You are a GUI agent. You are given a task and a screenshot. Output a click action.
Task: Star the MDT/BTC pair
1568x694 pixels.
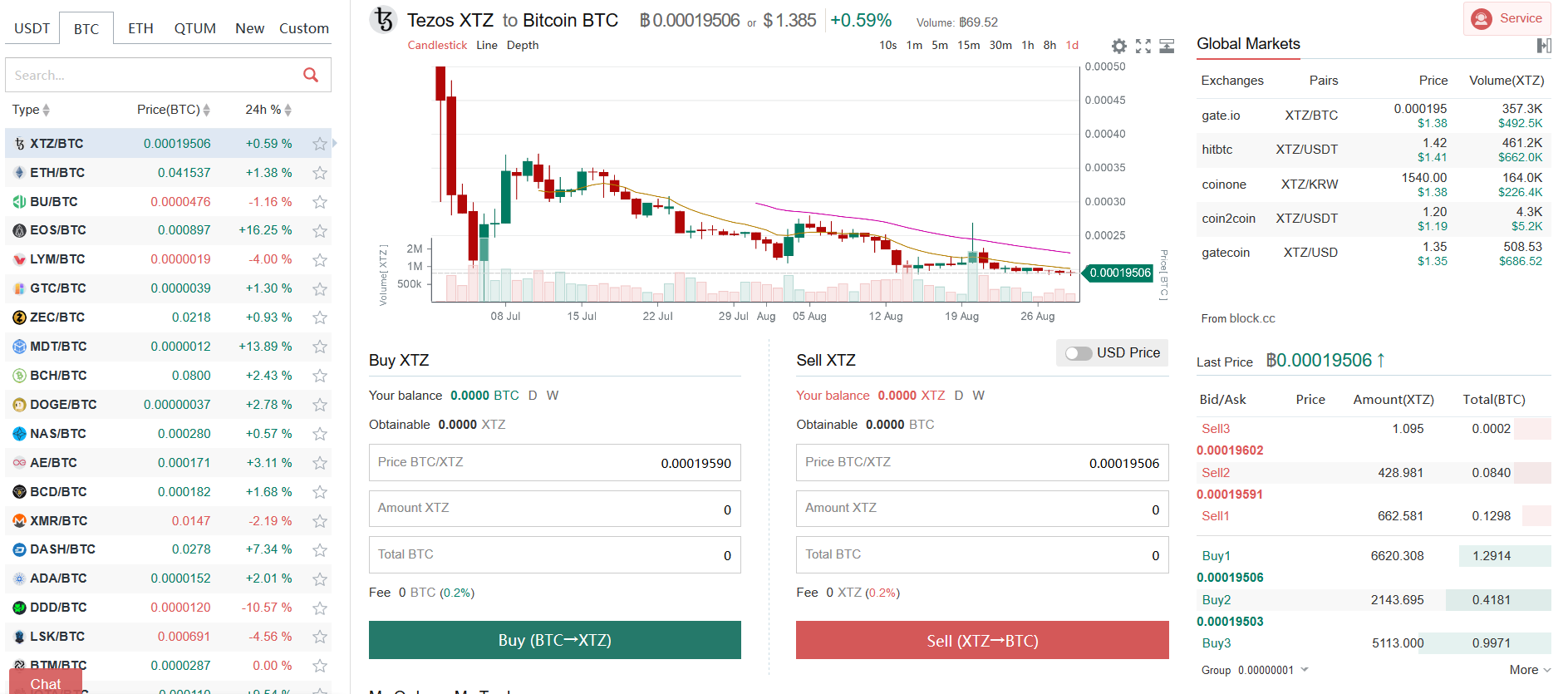pos(320,347)
